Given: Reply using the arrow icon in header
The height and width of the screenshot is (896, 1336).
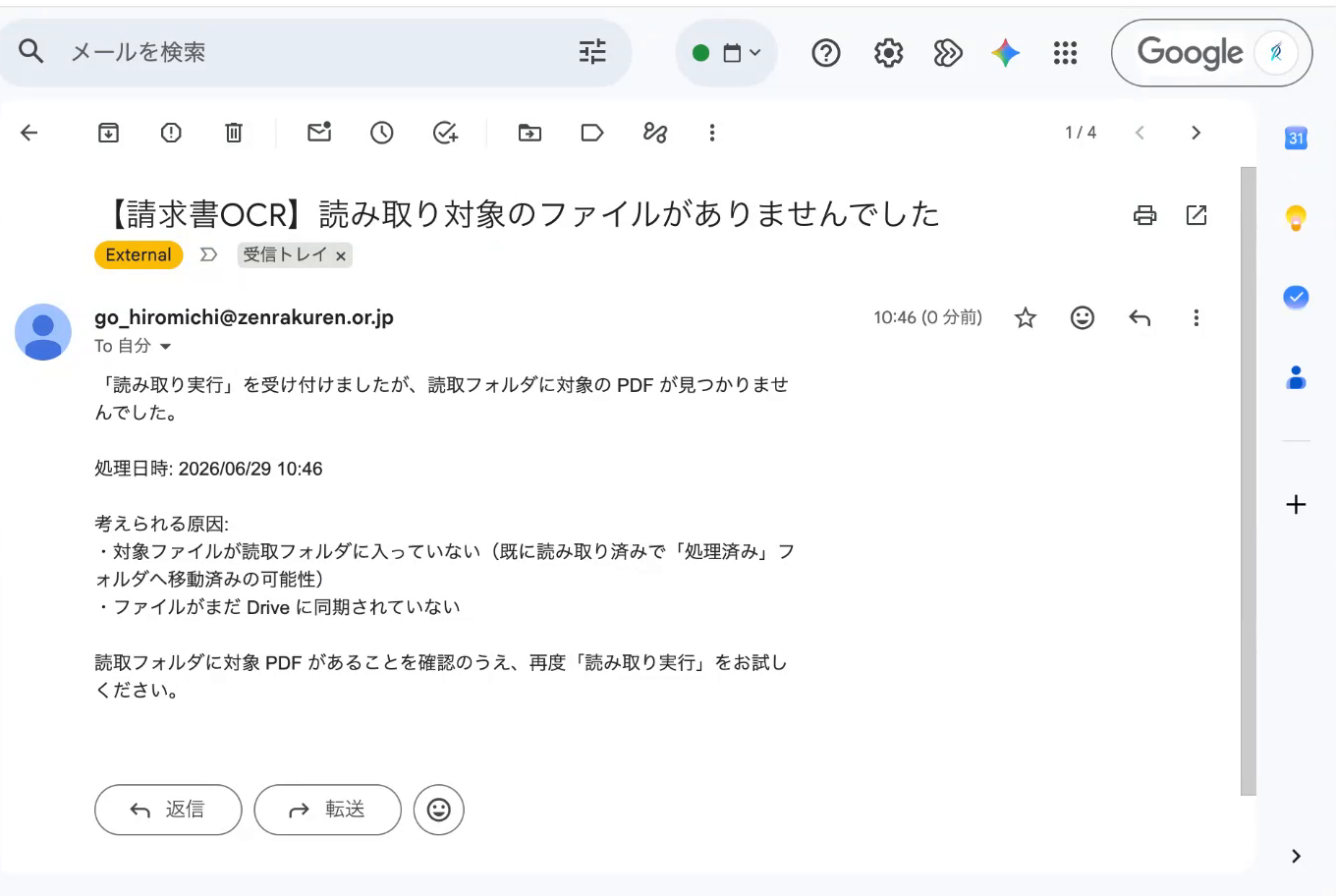Looking at the screenshot, I should point(1140,317).
